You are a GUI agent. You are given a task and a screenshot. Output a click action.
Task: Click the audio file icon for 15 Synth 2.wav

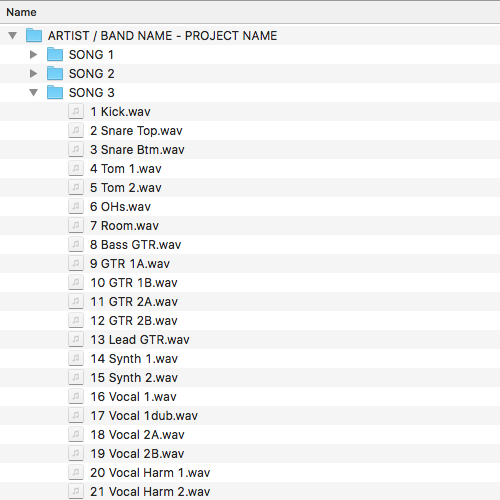tap(76, 377)
